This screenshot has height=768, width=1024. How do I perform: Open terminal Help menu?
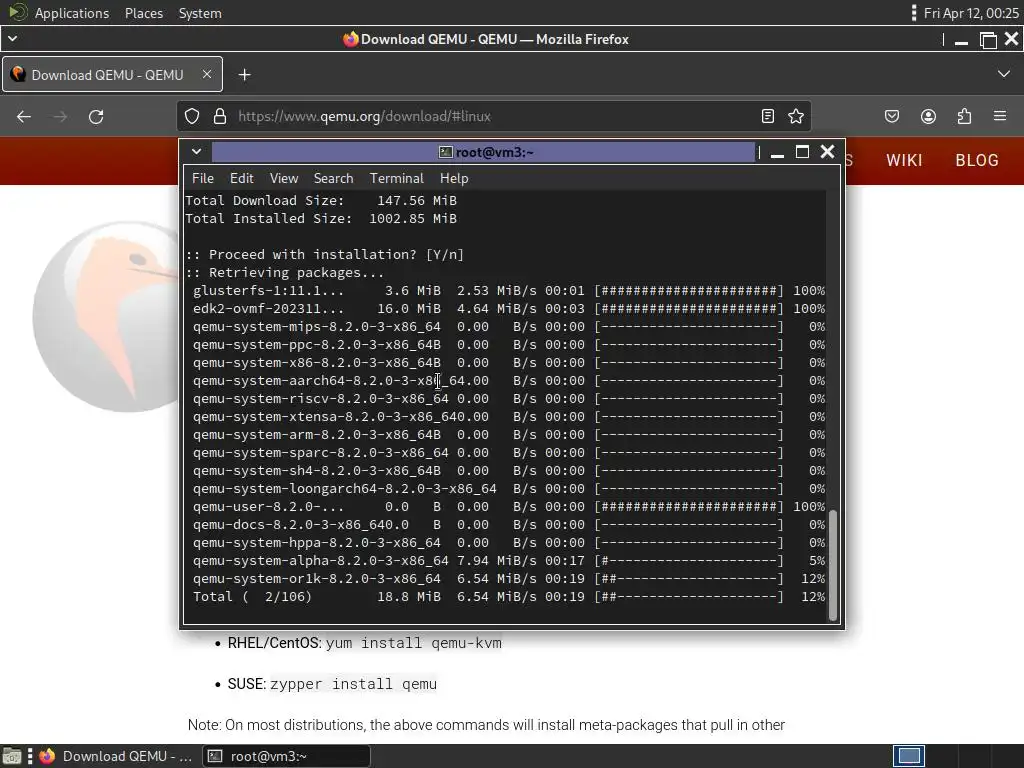point(454,178)
